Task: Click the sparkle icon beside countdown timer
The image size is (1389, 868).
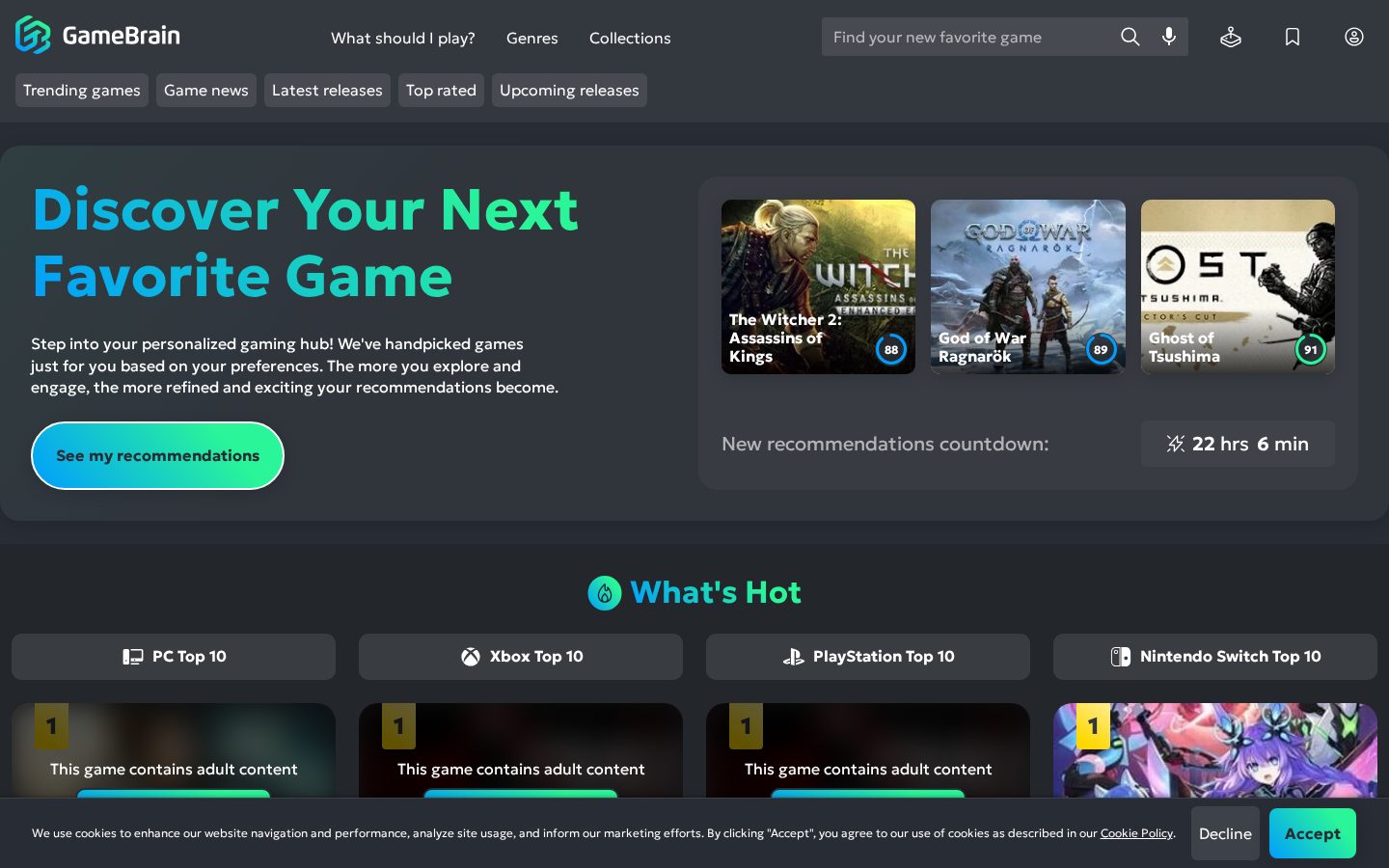Action: tap(1175, 444)
